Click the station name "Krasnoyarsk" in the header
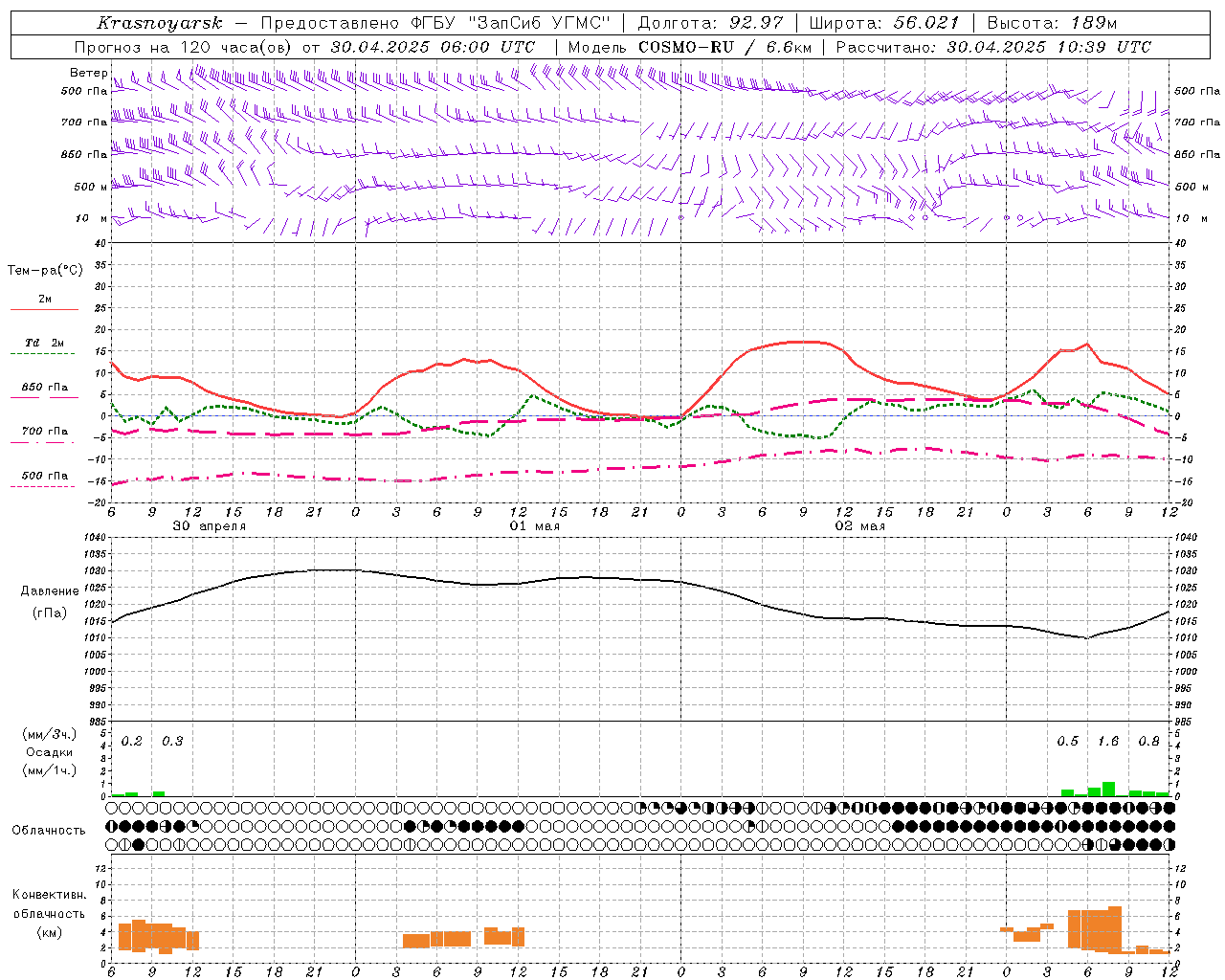This screenshot has width=1225, height=980. click(x=160, y=23)
